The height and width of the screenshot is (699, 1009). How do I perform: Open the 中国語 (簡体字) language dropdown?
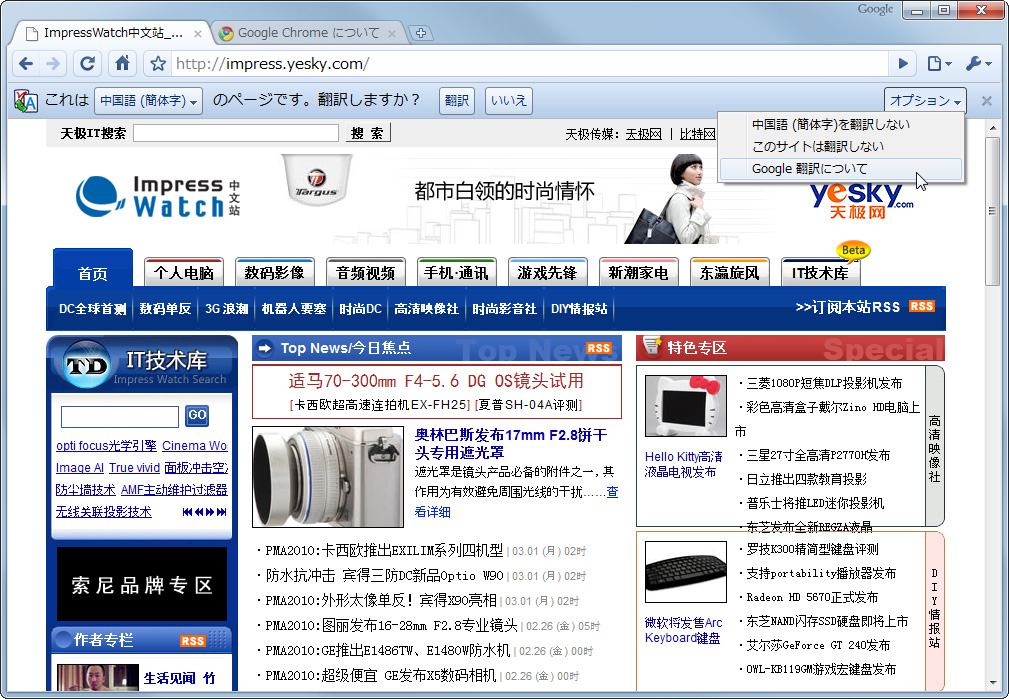(147, 100)
